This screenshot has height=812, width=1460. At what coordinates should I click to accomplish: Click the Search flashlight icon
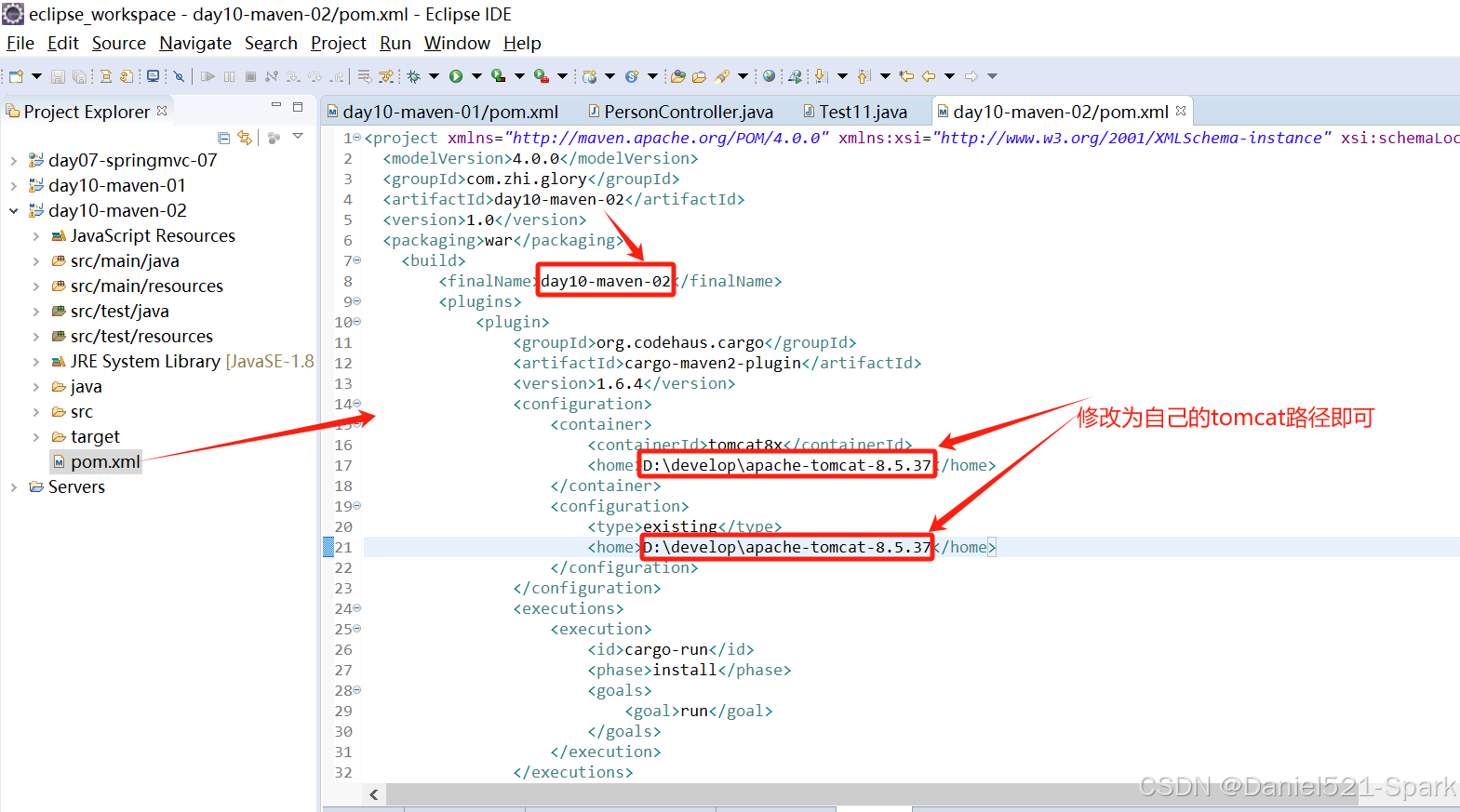tap(722, 76)
